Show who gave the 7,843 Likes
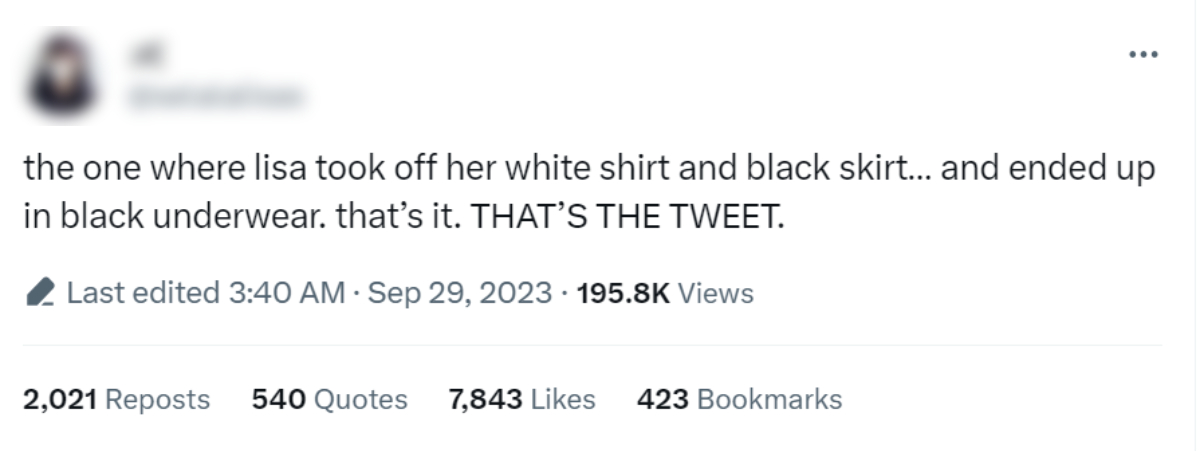Screen dimensions: 1200x464 [522, 400]
